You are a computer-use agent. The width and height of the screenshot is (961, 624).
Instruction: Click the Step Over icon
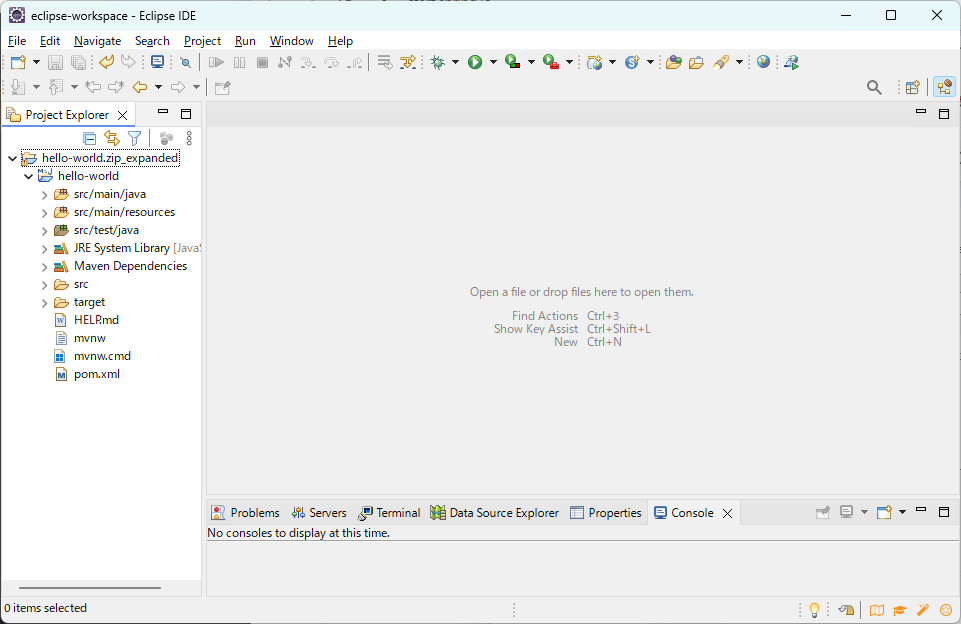tap(332, 62)
